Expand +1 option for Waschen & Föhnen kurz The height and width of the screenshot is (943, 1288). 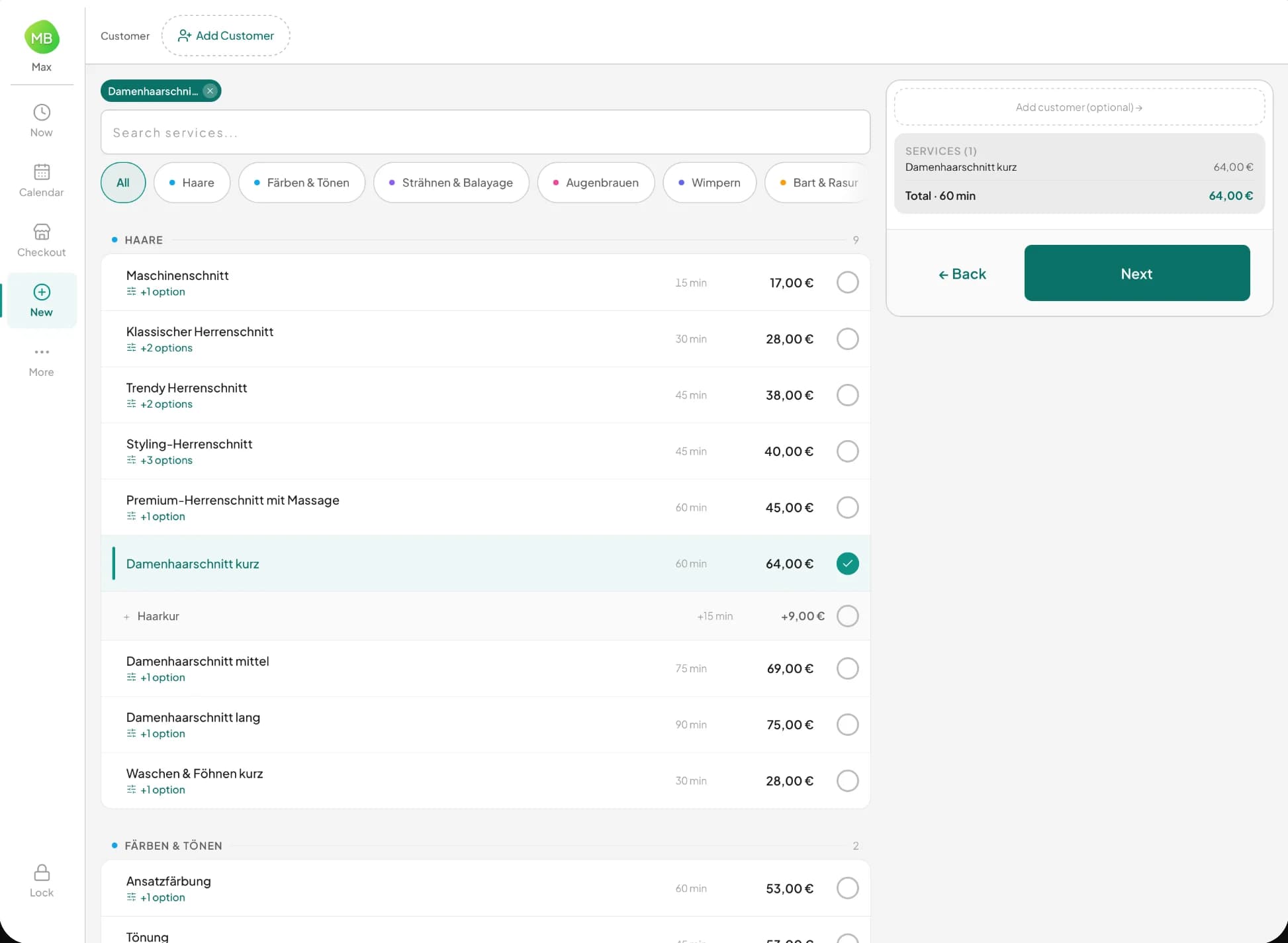[x=156, y=790]
